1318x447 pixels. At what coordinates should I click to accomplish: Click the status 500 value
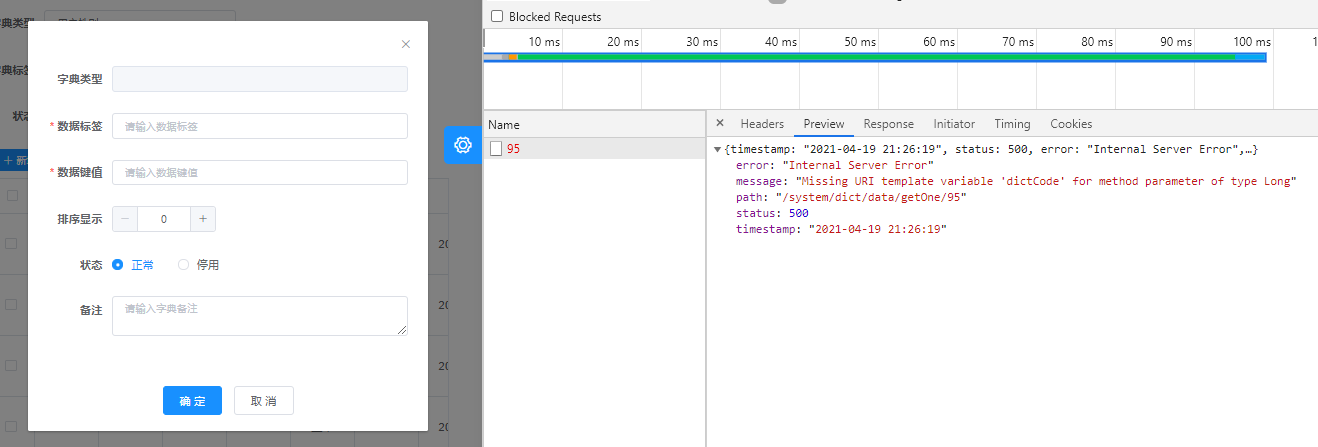[798, 214]
